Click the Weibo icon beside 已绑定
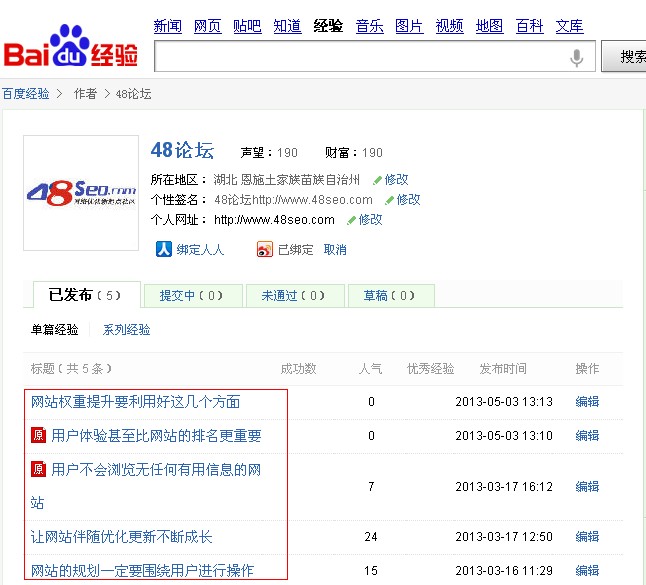 [x=264, y=249]
